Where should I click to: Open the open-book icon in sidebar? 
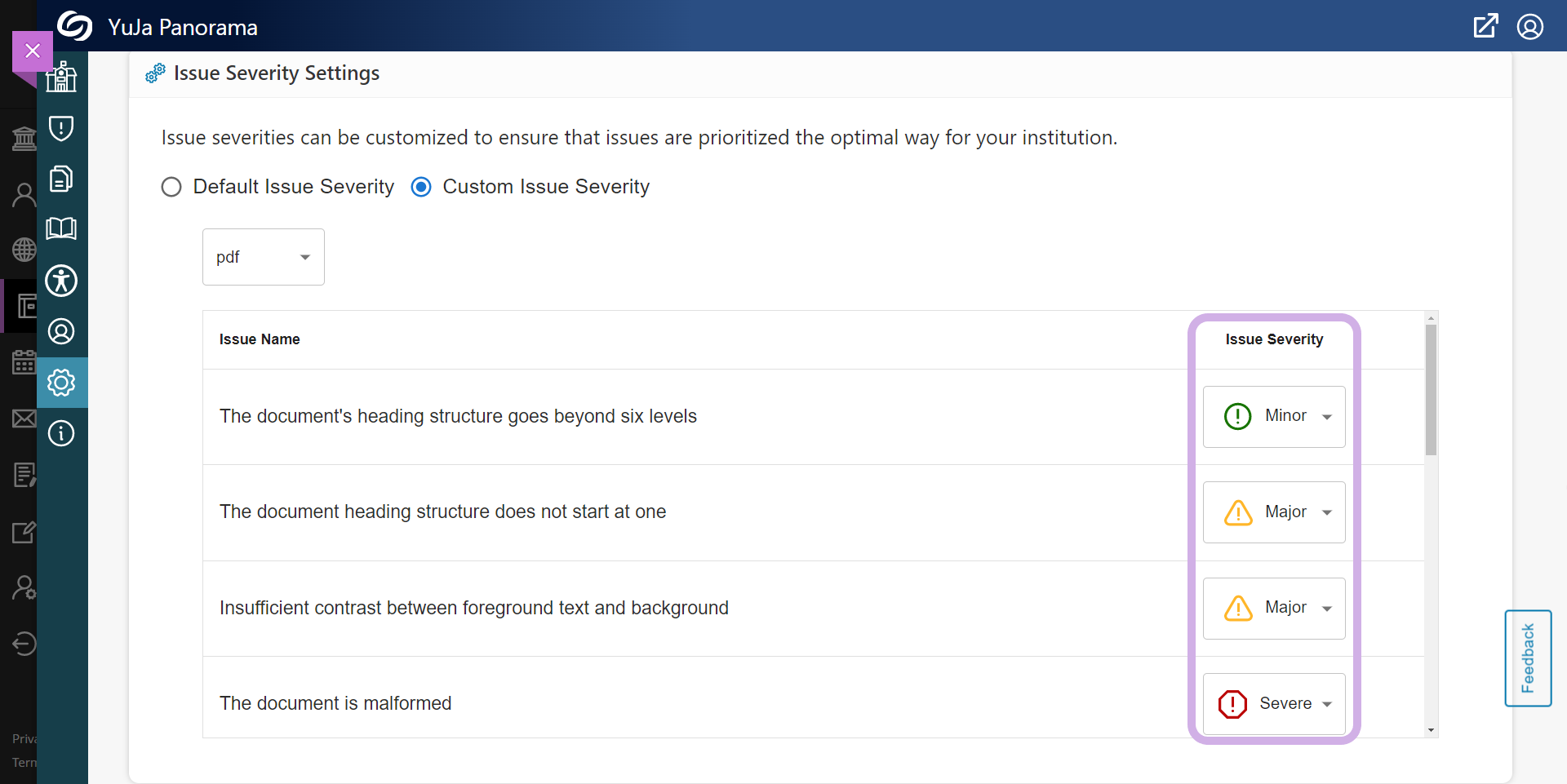tap(61, 228)
